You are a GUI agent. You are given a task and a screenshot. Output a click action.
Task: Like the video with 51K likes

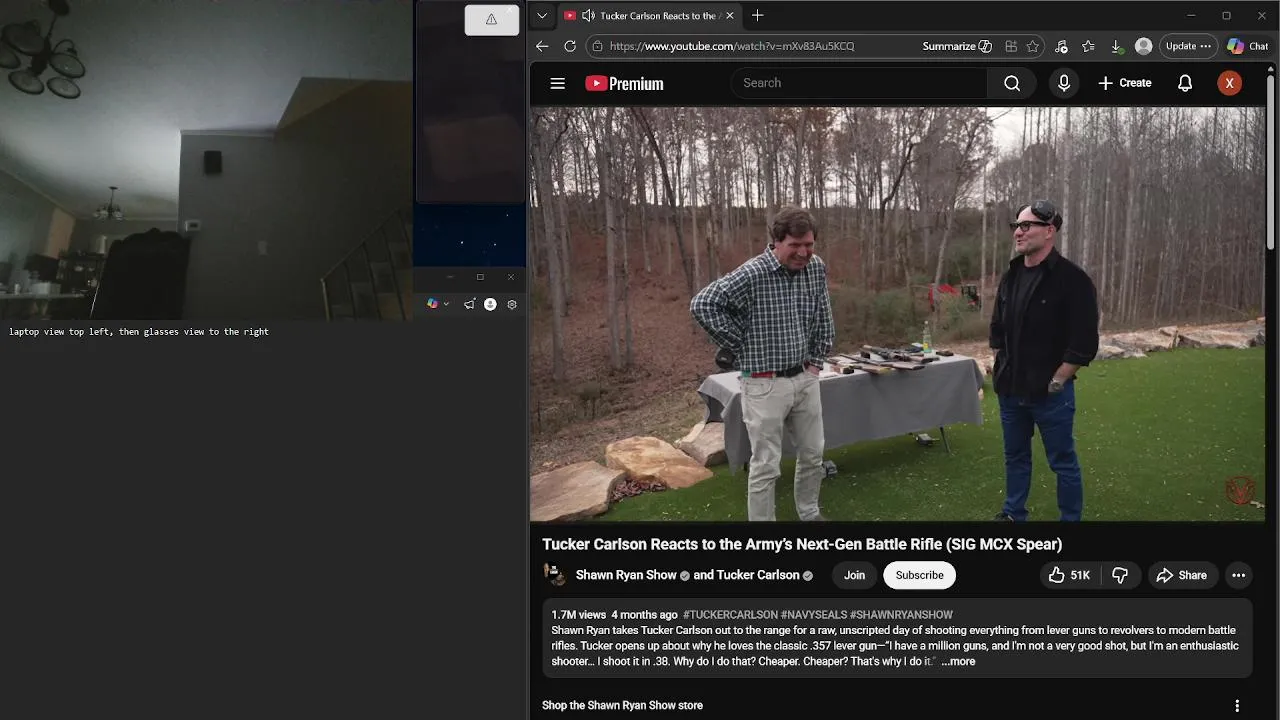coord(1069,575)
